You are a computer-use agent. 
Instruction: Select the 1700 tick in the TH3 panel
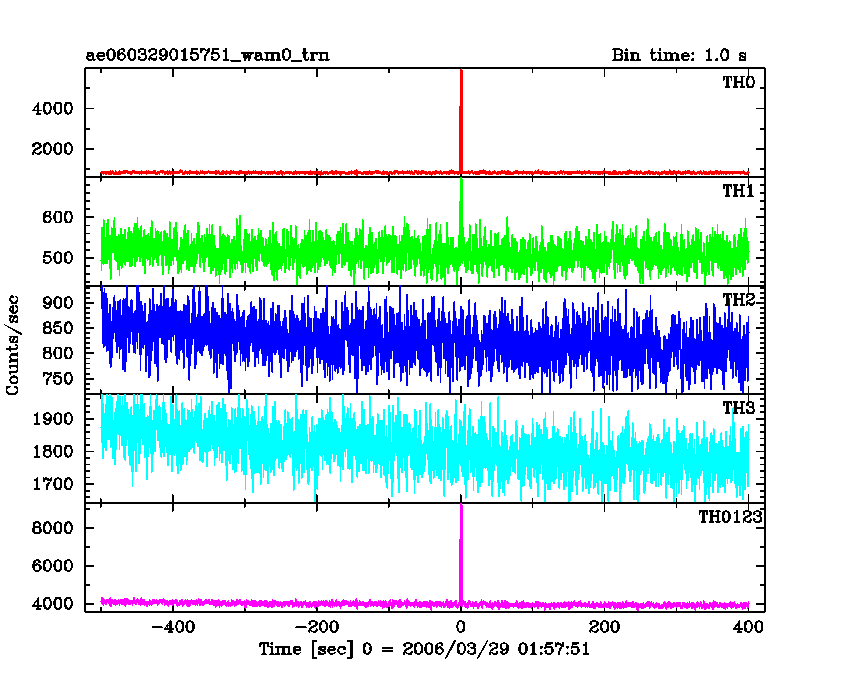pyautogui.click(x=53, y=484)
